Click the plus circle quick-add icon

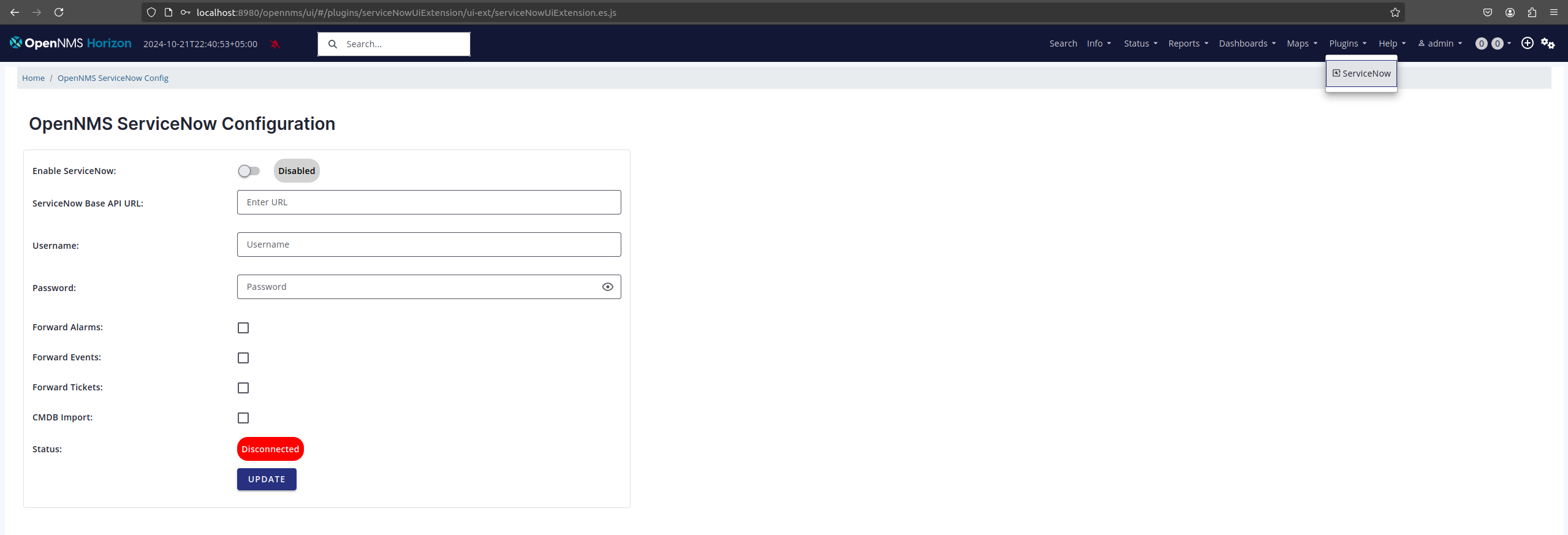[x=1527, y=43]
